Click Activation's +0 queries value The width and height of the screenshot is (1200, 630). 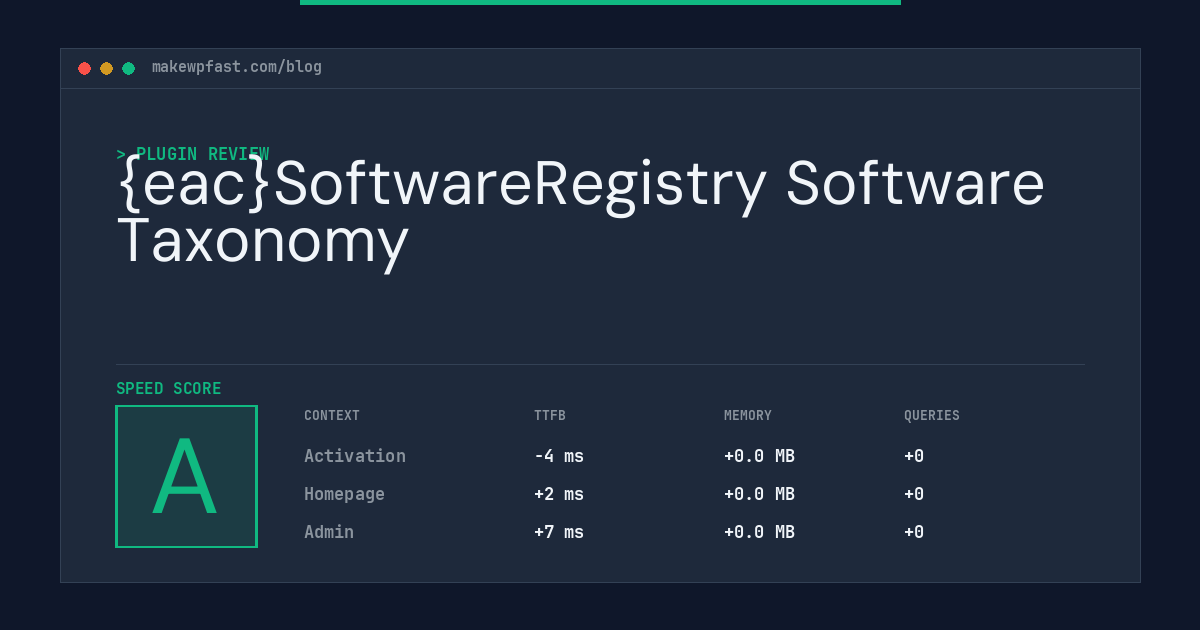click(x=914, y=456)
